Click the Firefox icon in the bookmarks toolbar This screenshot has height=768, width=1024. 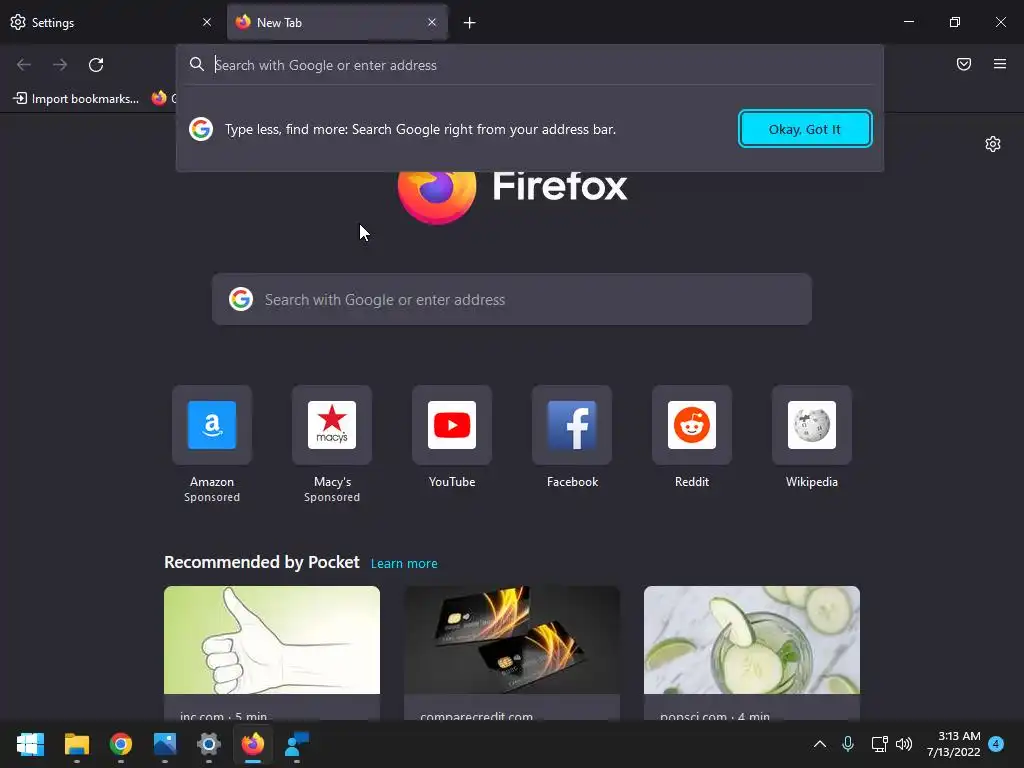159,98
